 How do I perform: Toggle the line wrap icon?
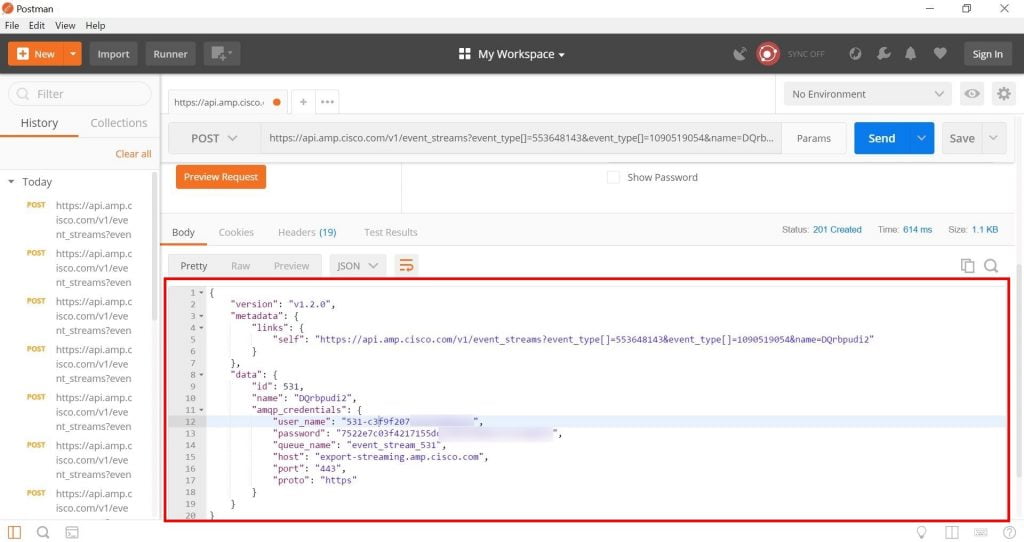406,265
